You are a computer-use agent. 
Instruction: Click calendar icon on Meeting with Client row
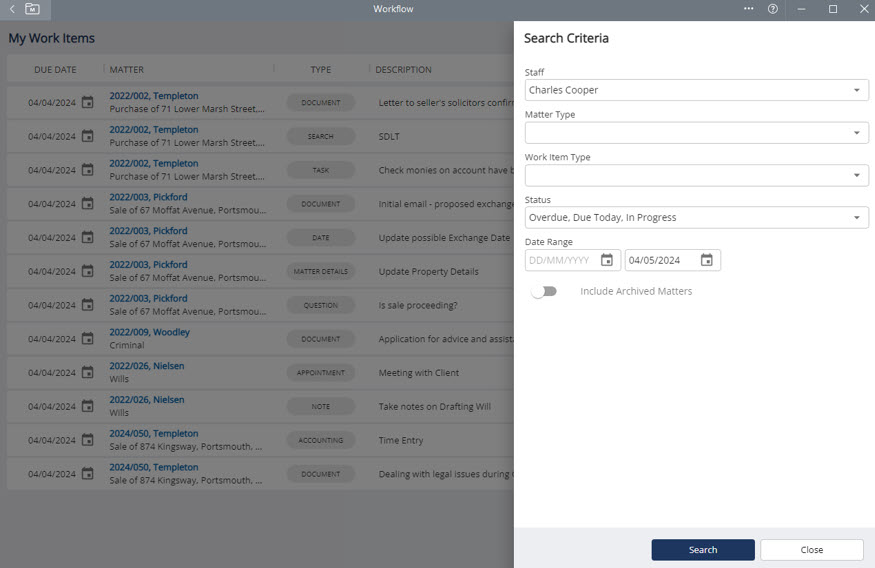(87, 373)
